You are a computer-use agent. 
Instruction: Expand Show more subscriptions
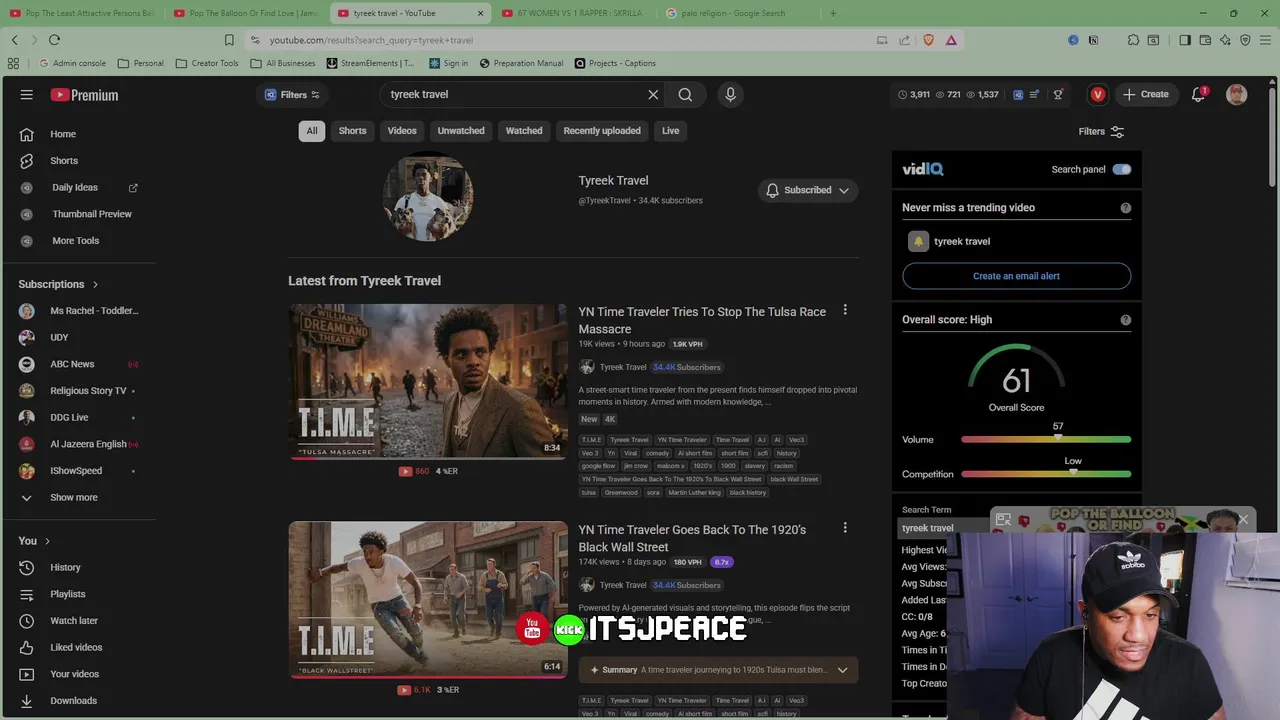[74, 497]
